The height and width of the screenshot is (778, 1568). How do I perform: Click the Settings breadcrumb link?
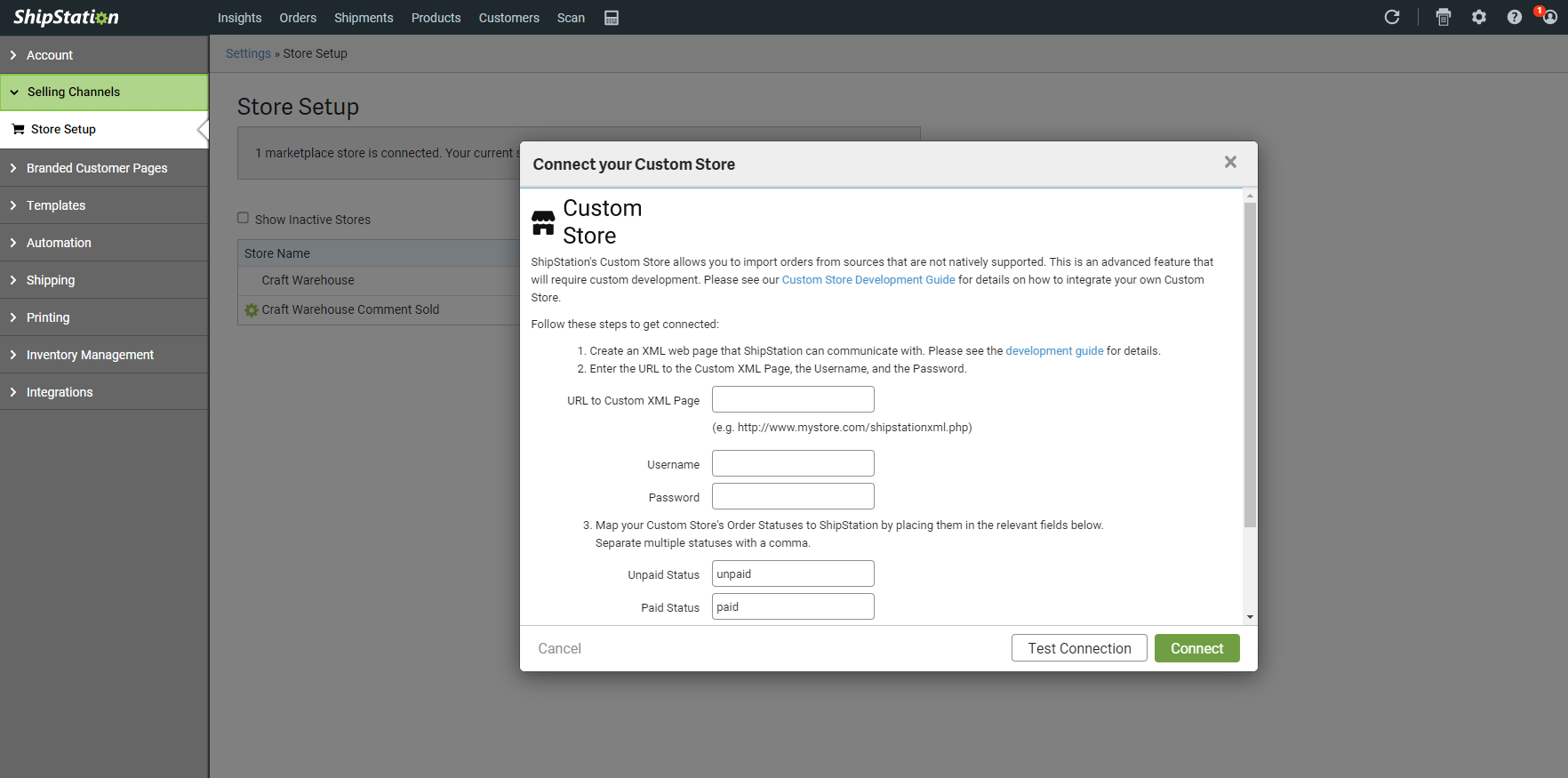click(x=248, y=53)
